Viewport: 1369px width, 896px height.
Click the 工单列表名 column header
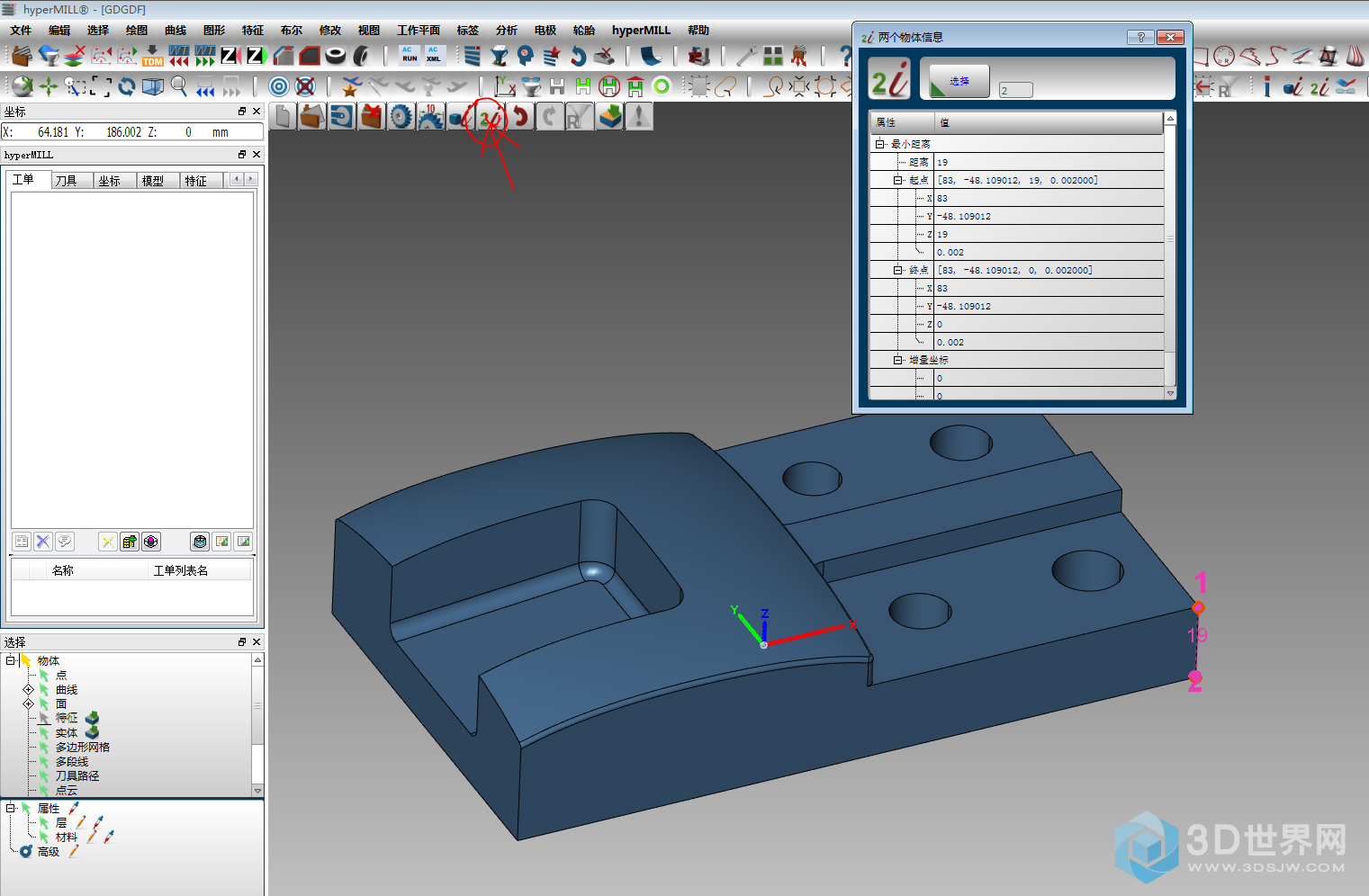point(181,570)
